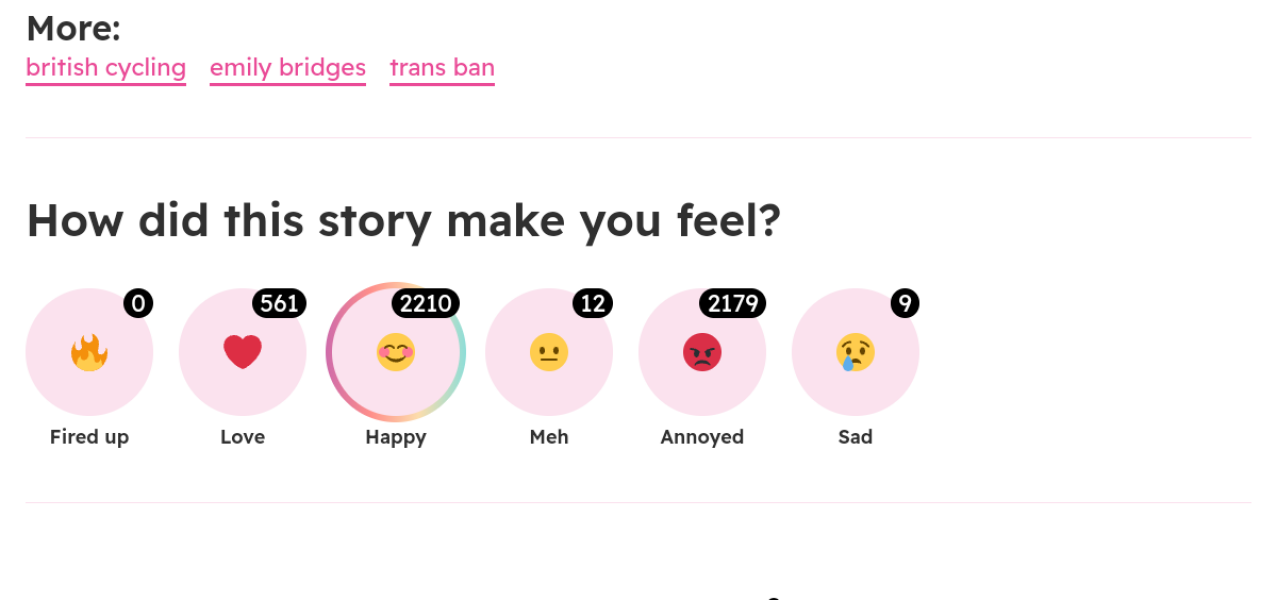Click the 12 count badge on Meh

coord(592,303)
